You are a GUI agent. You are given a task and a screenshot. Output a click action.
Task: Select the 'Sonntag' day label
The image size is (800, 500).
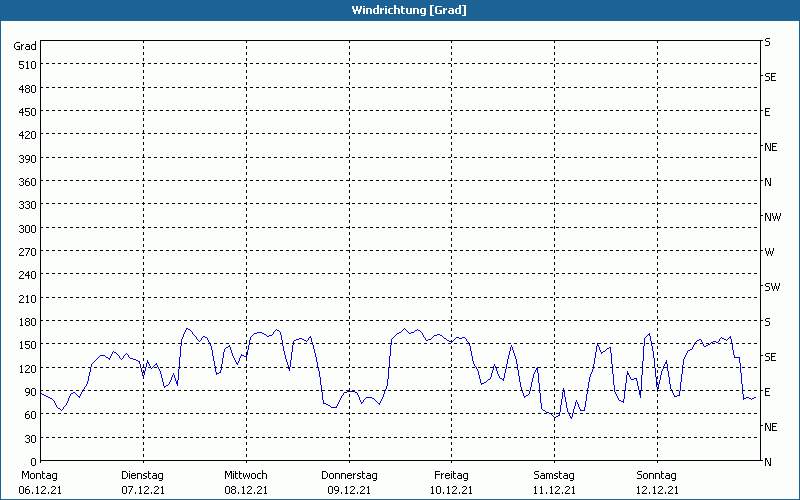(657, 476)
